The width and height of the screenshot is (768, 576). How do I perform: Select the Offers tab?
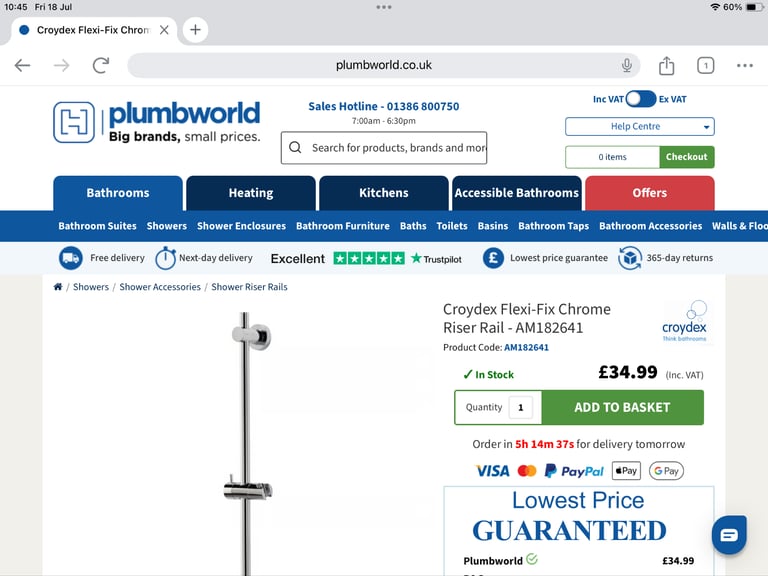pyautogui.click(x=649, y=193)
